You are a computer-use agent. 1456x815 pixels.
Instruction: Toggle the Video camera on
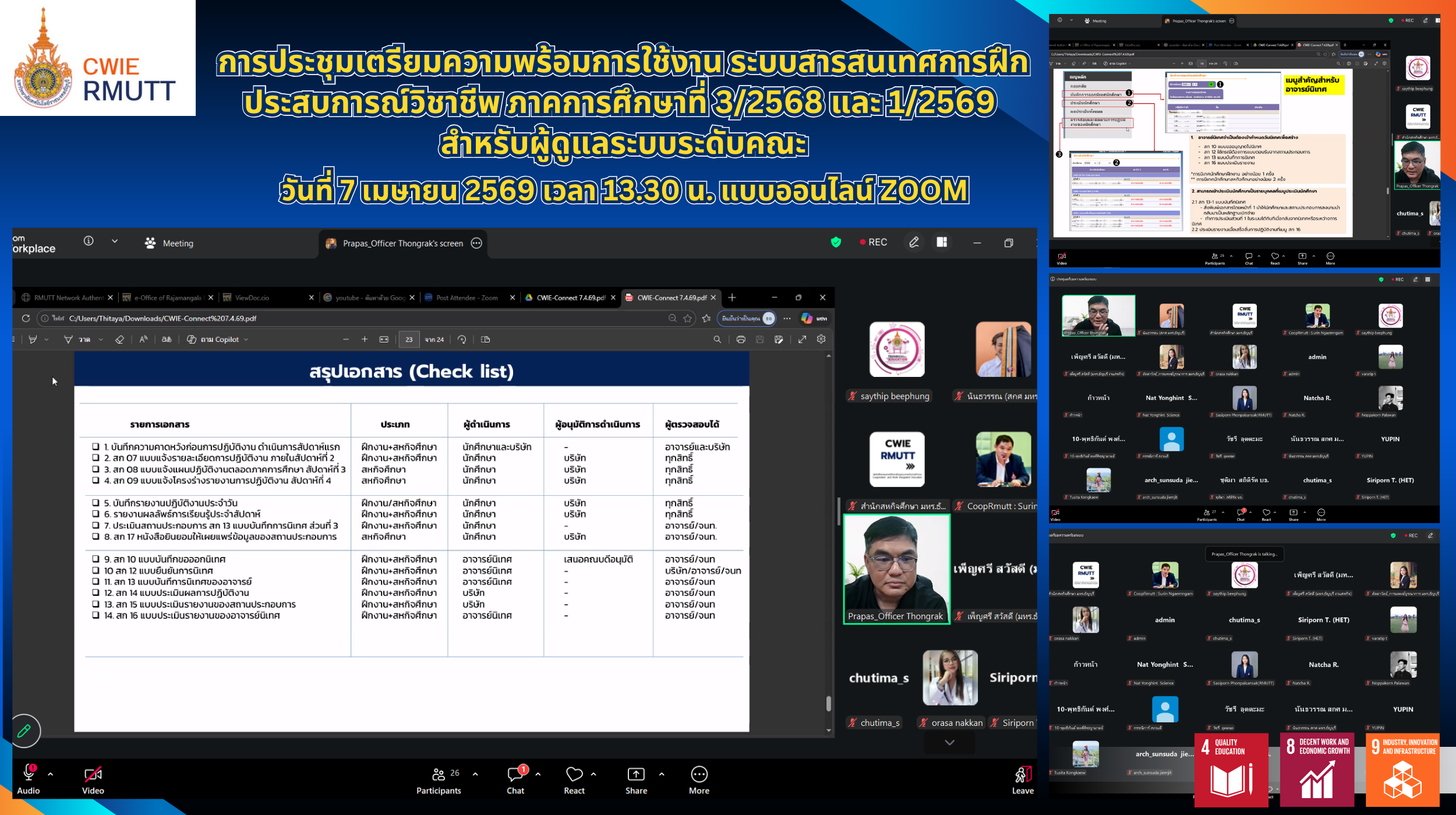pyautogui.click(x=93, y=774)
